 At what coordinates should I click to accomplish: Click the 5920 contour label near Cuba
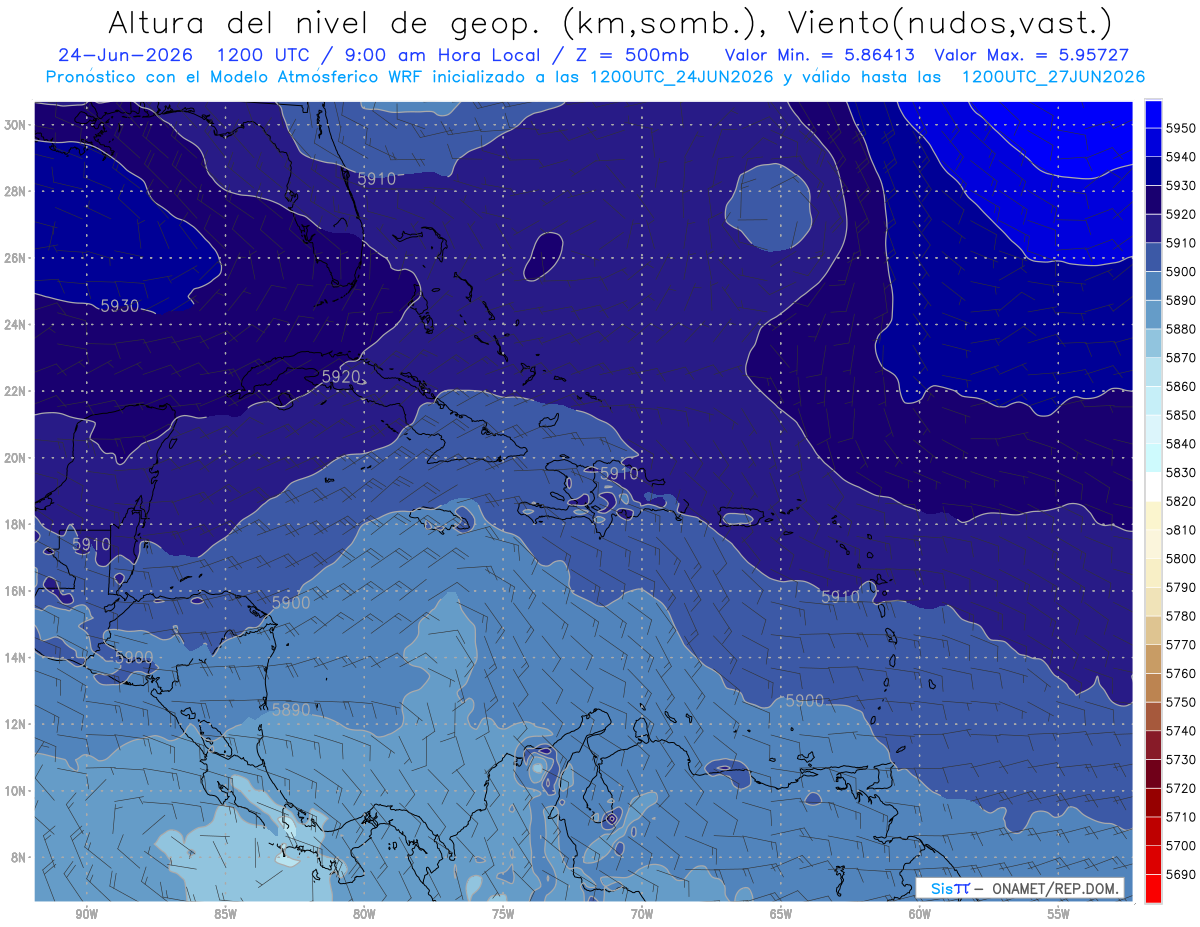(x=341, y=376)
